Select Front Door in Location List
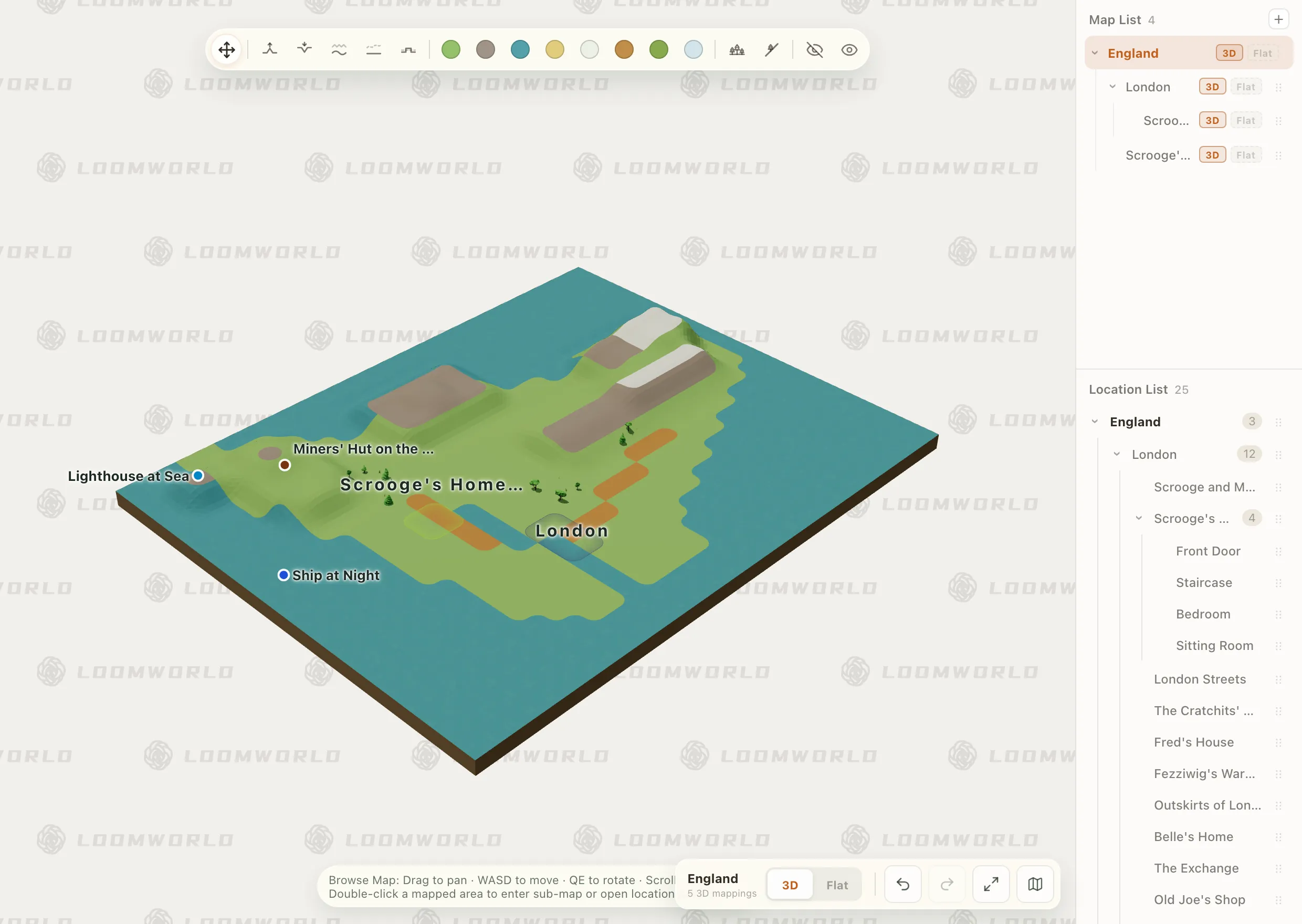 point(1208,551)
